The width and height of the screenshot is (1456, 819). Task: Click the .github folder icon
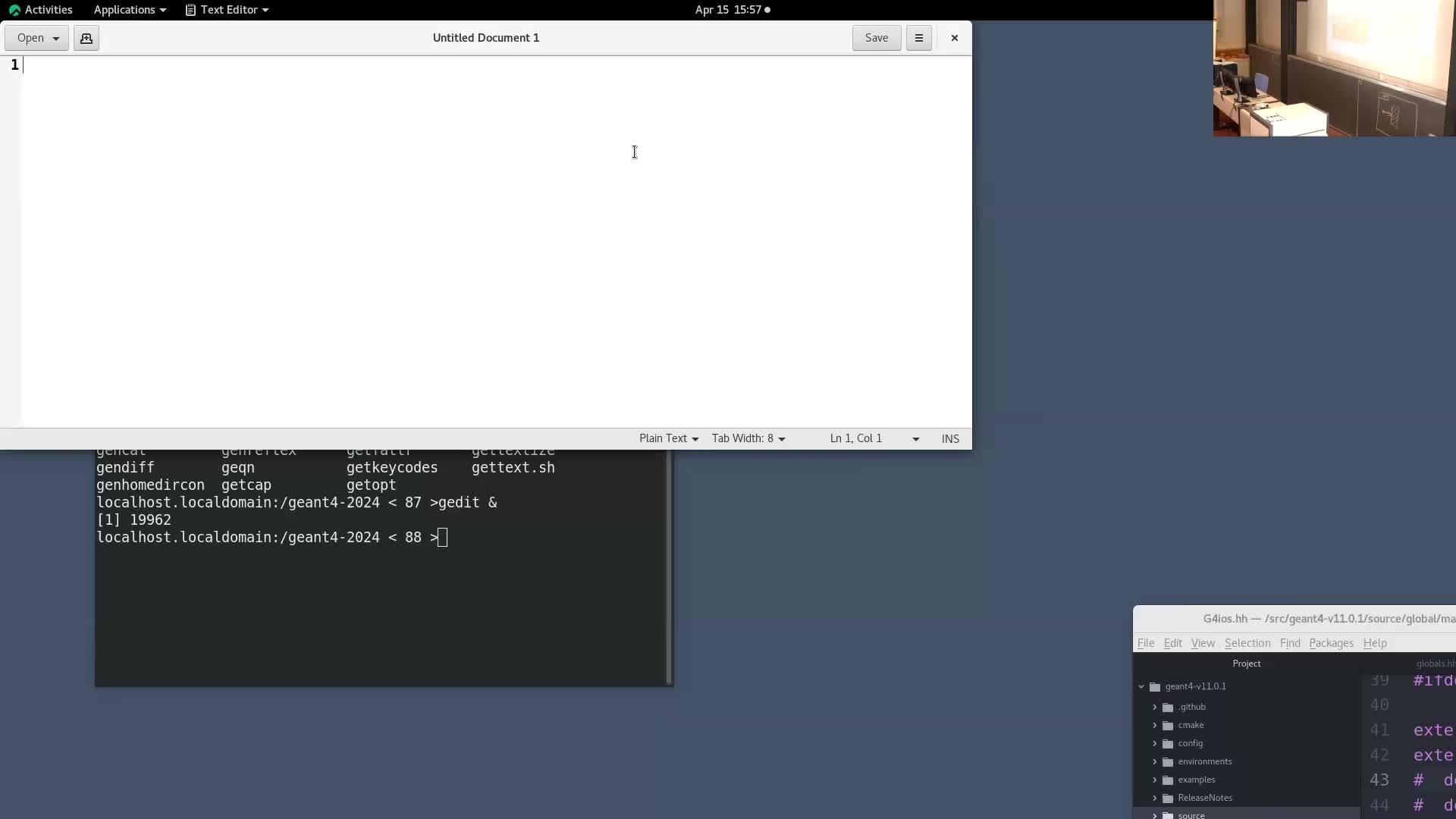point(1168,707)
